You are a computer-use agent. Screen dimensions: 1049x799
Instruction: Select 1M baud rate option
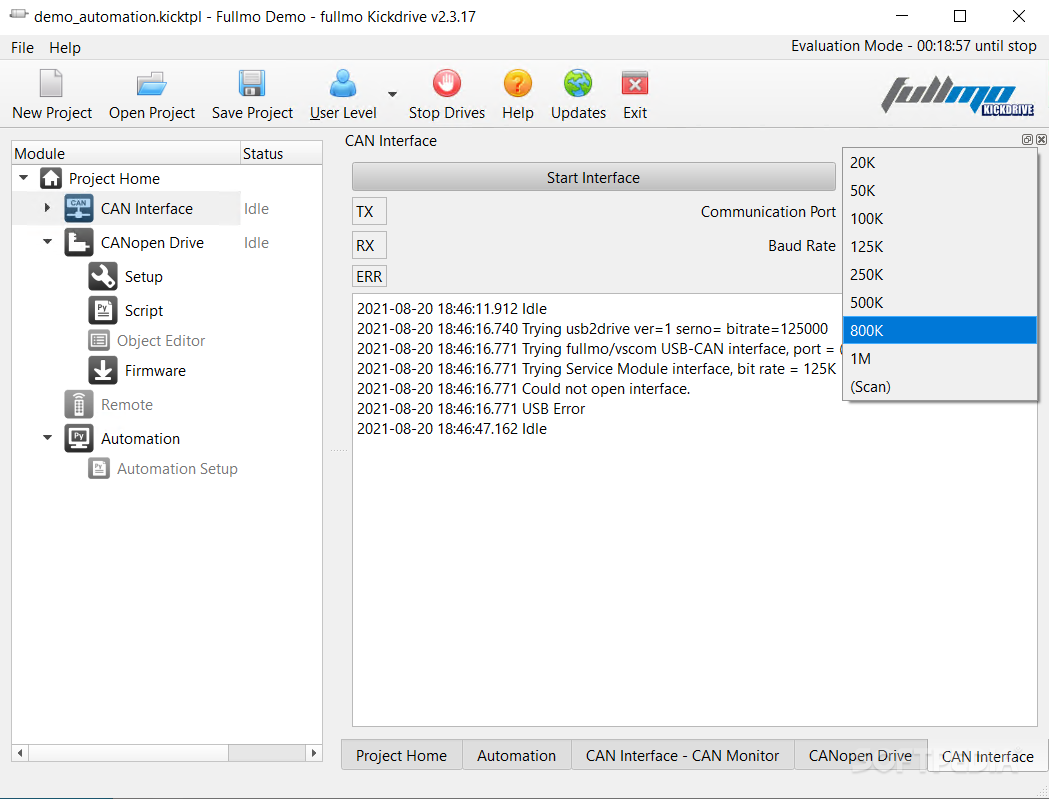click(x=940, y=359)
